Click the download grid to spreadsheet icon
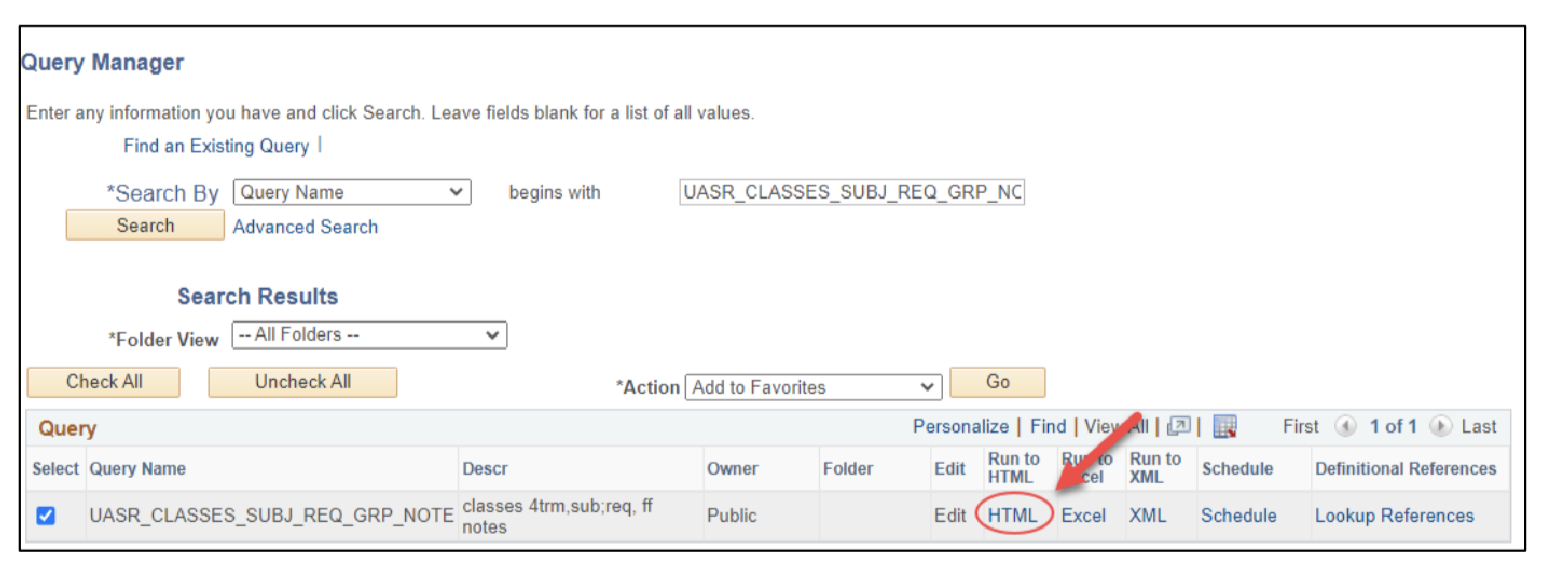This screenshot has width=1542, height=578. pyautogui.click(x=1225, y=427)
